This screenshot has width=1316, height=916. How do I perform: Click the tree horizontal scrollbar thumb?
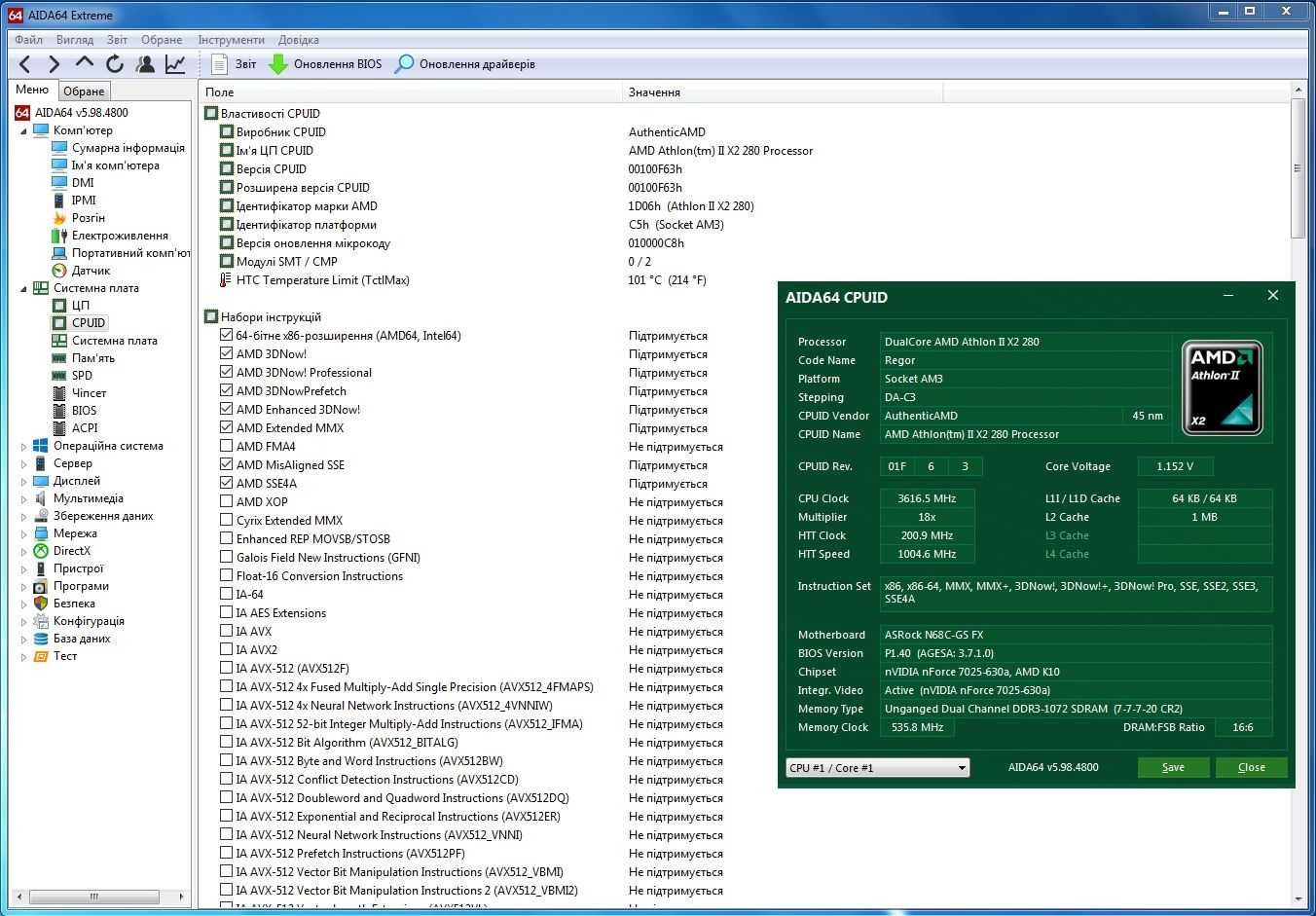point(93,897)
